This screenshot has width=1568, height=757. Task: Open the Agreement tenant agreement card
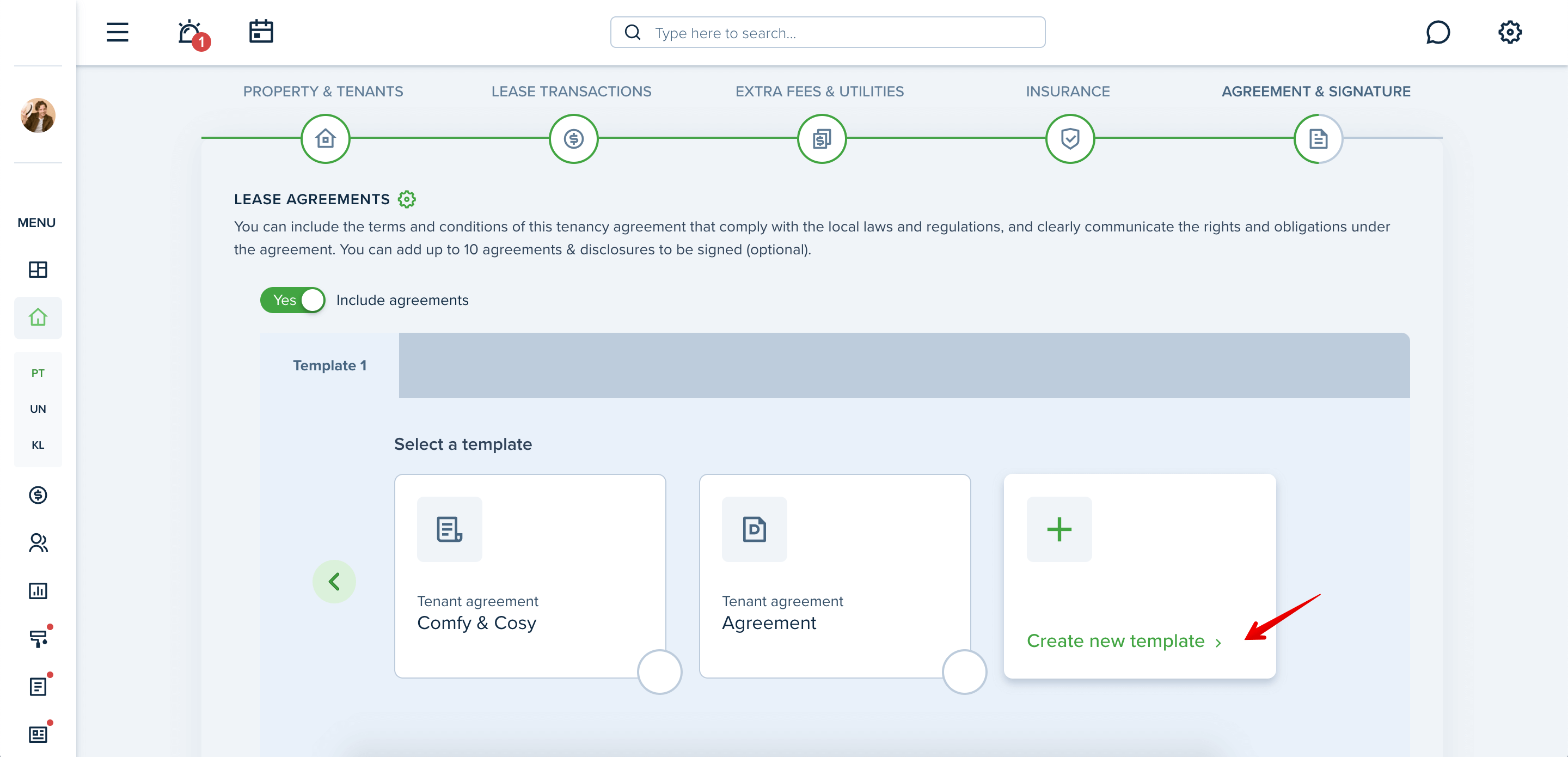[x=835, y=576]
